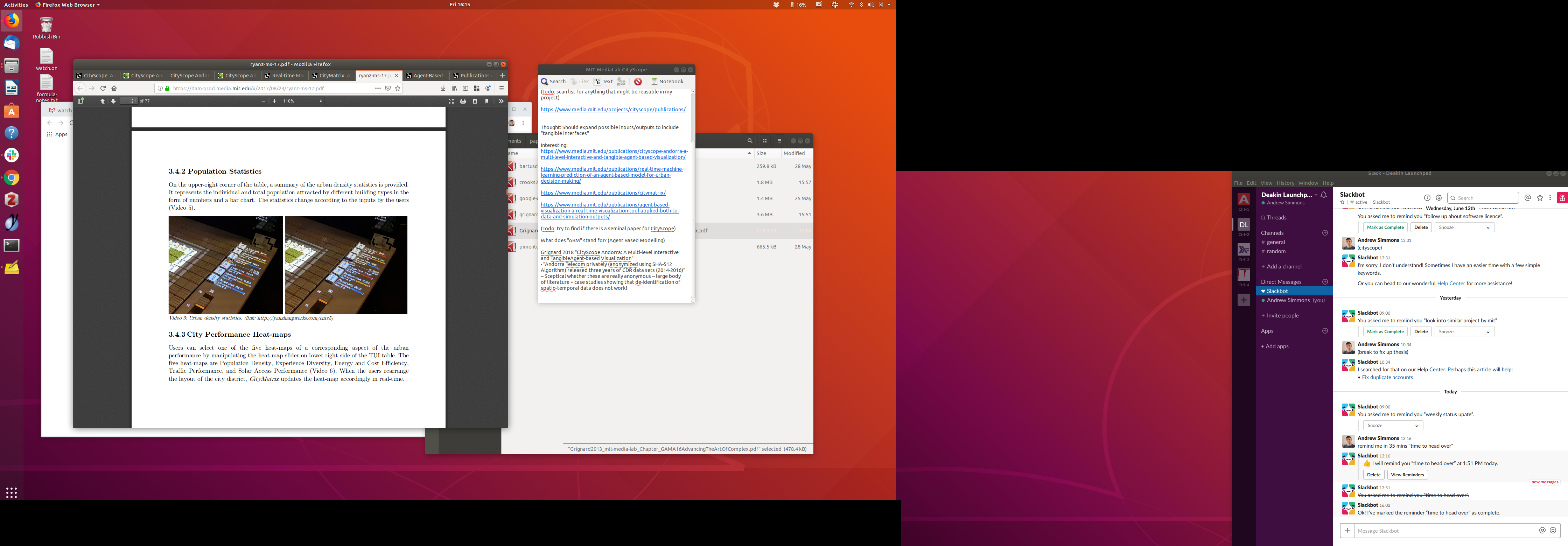Switch to CityMatrix browser tab

[331, 76]
